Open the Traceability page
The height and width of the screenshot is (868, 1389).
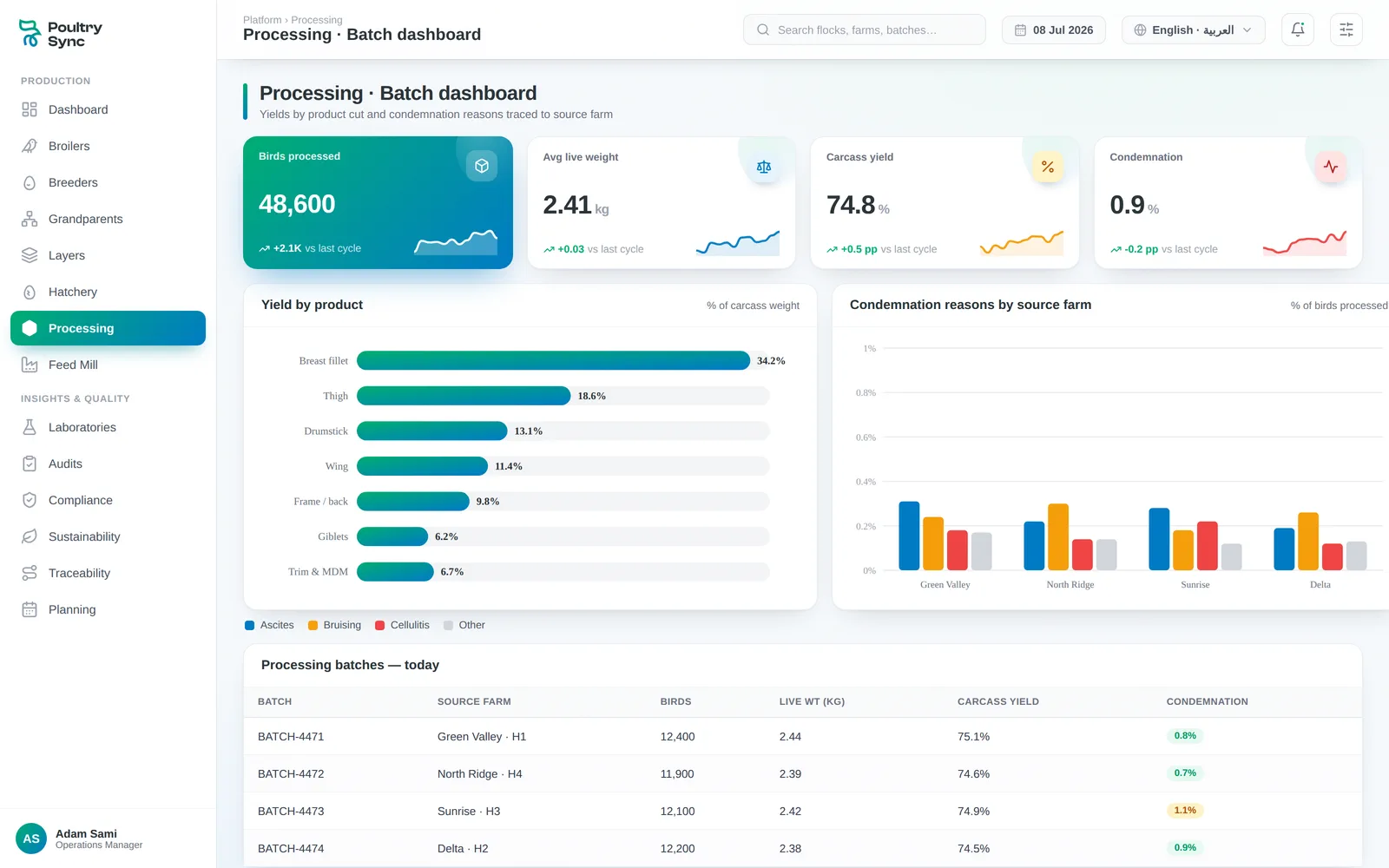(108, 573)
